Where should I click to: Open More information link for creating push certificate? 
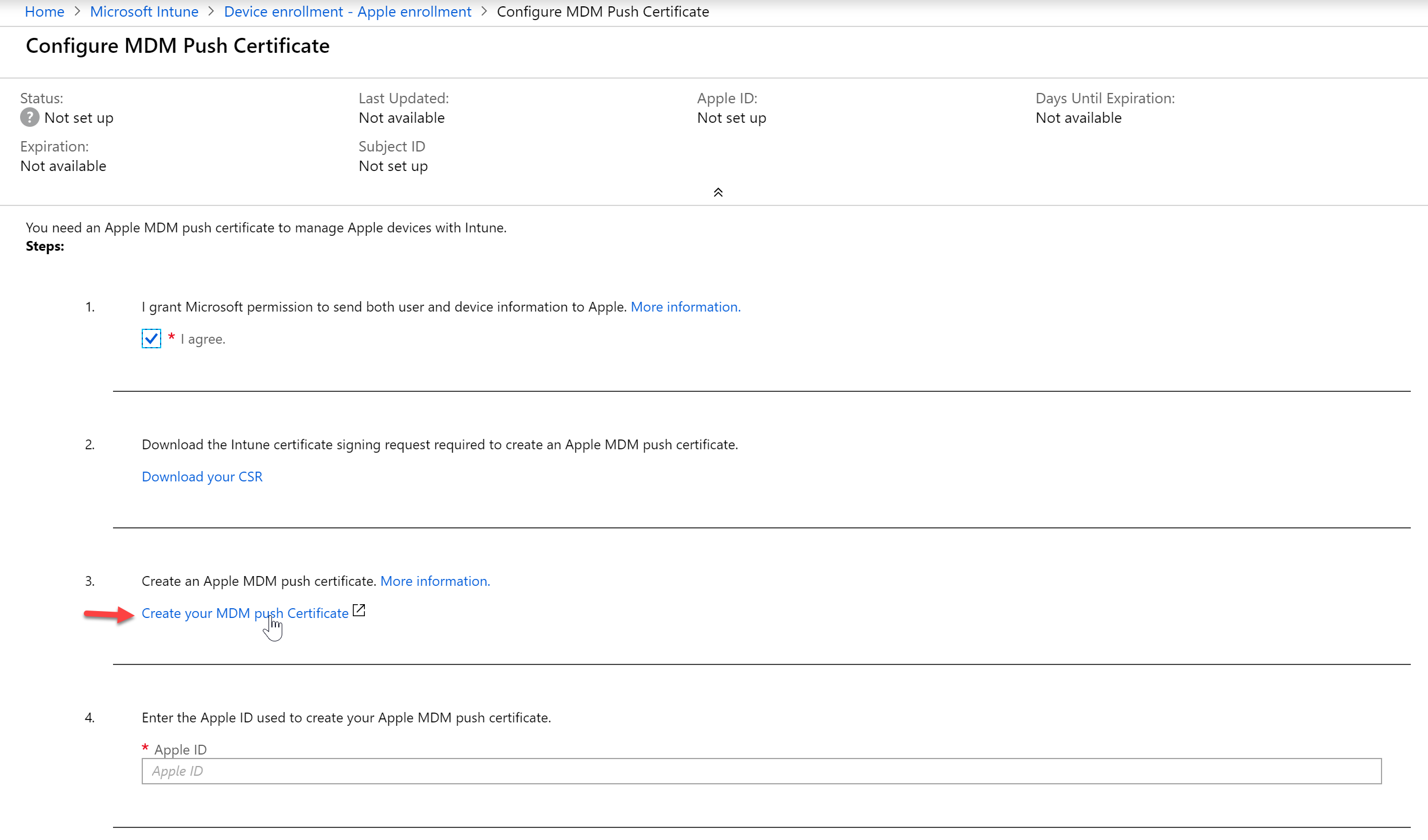435,581
